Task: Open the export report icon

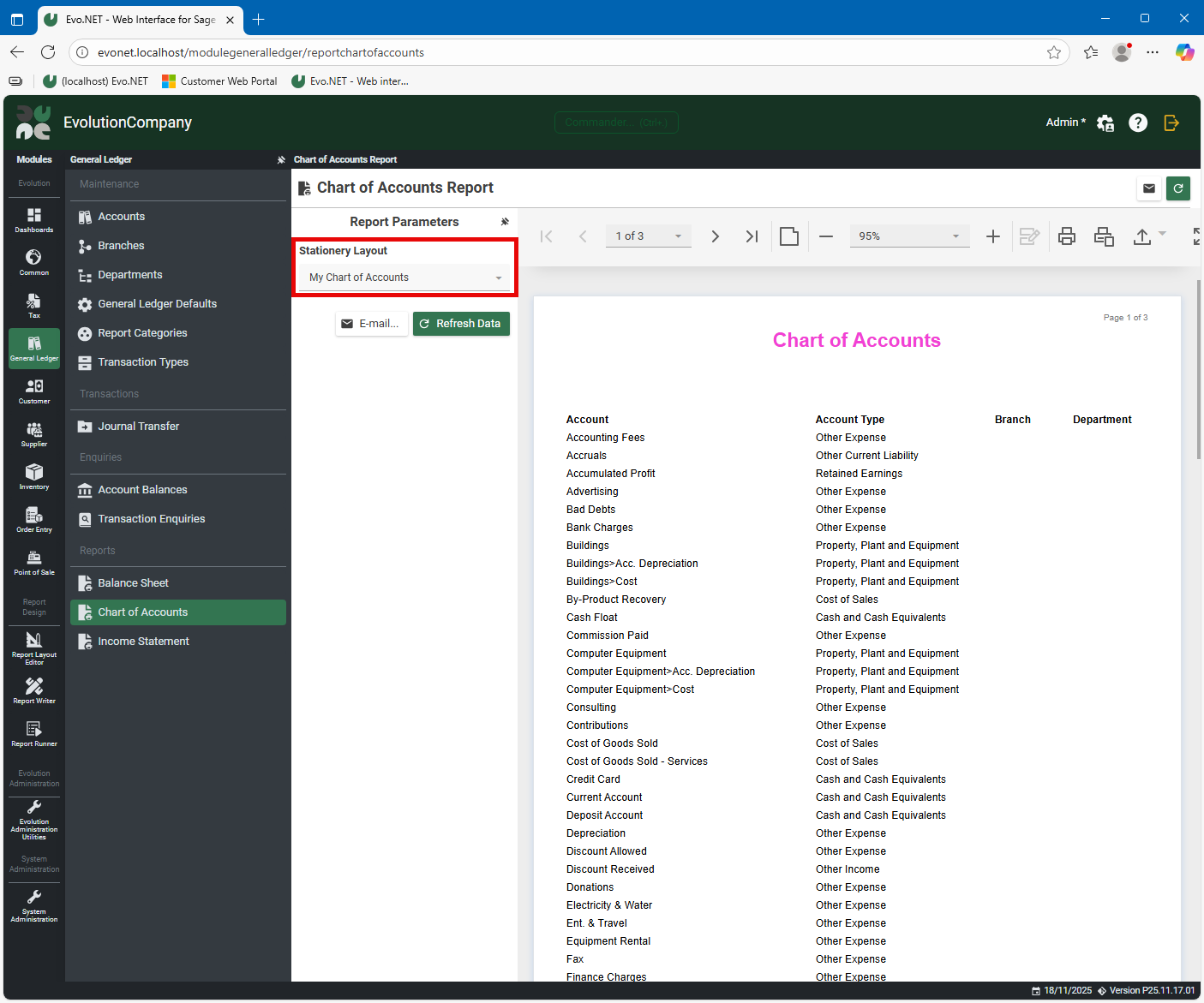Action: (x=1143, y=236)
